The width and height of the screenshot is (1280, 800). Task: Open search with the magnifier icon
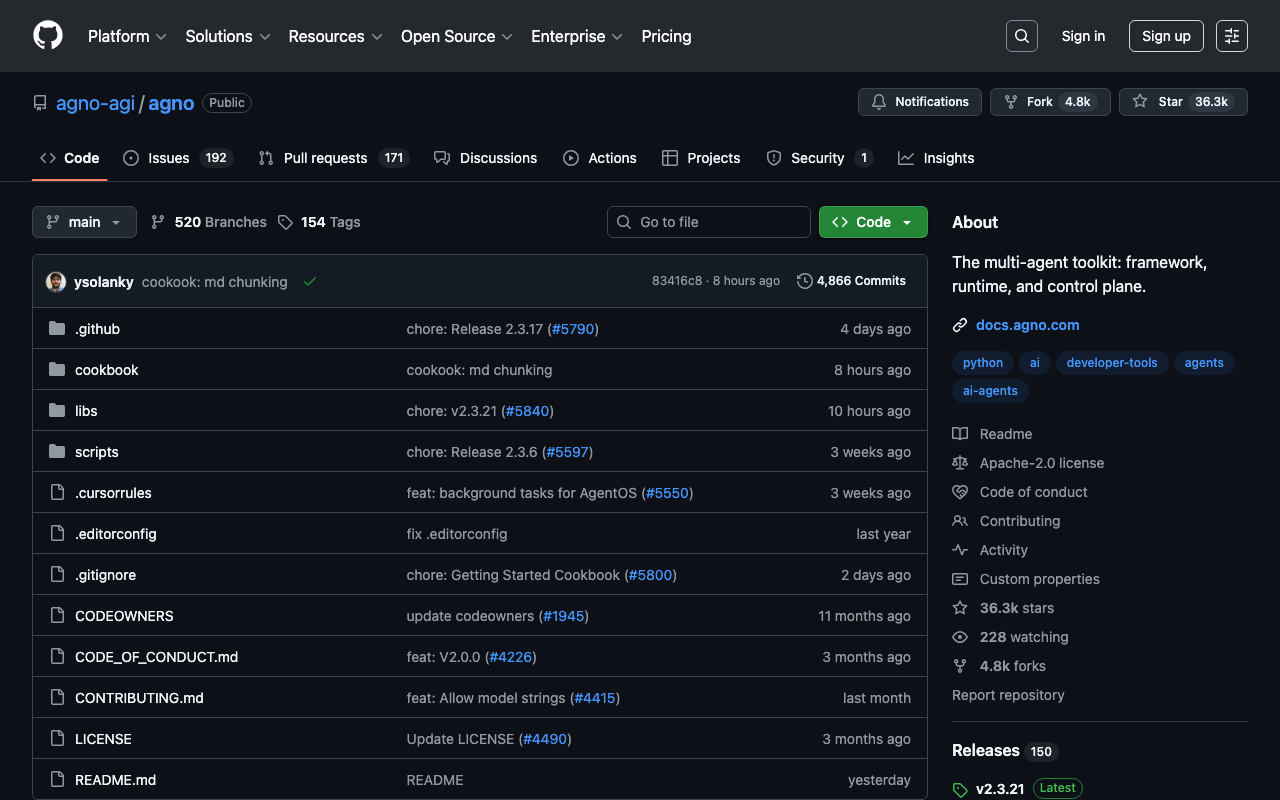(x=1021, y=36)
